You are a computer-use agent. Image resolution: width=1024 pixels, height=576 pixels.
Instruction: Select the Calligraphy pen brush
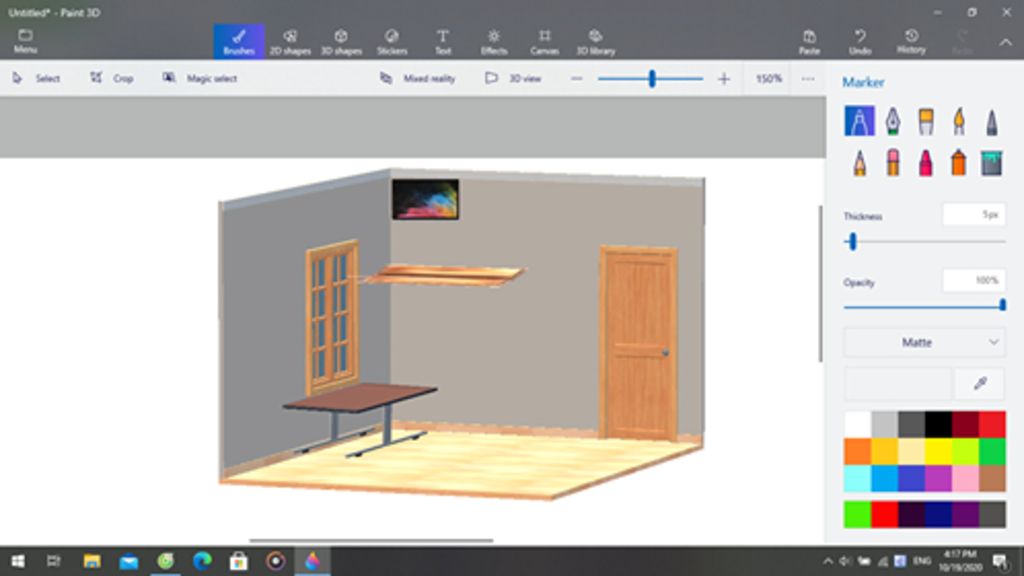(892, 121)
